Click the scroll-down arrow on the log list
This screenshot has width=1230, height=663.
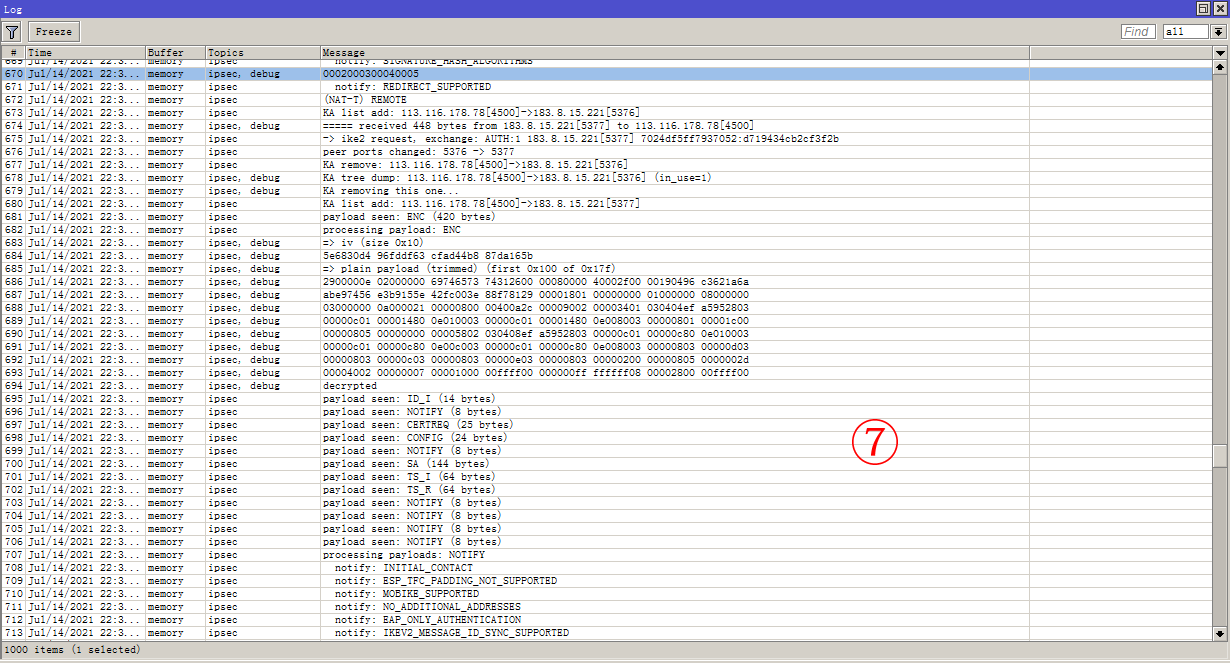1221,633
